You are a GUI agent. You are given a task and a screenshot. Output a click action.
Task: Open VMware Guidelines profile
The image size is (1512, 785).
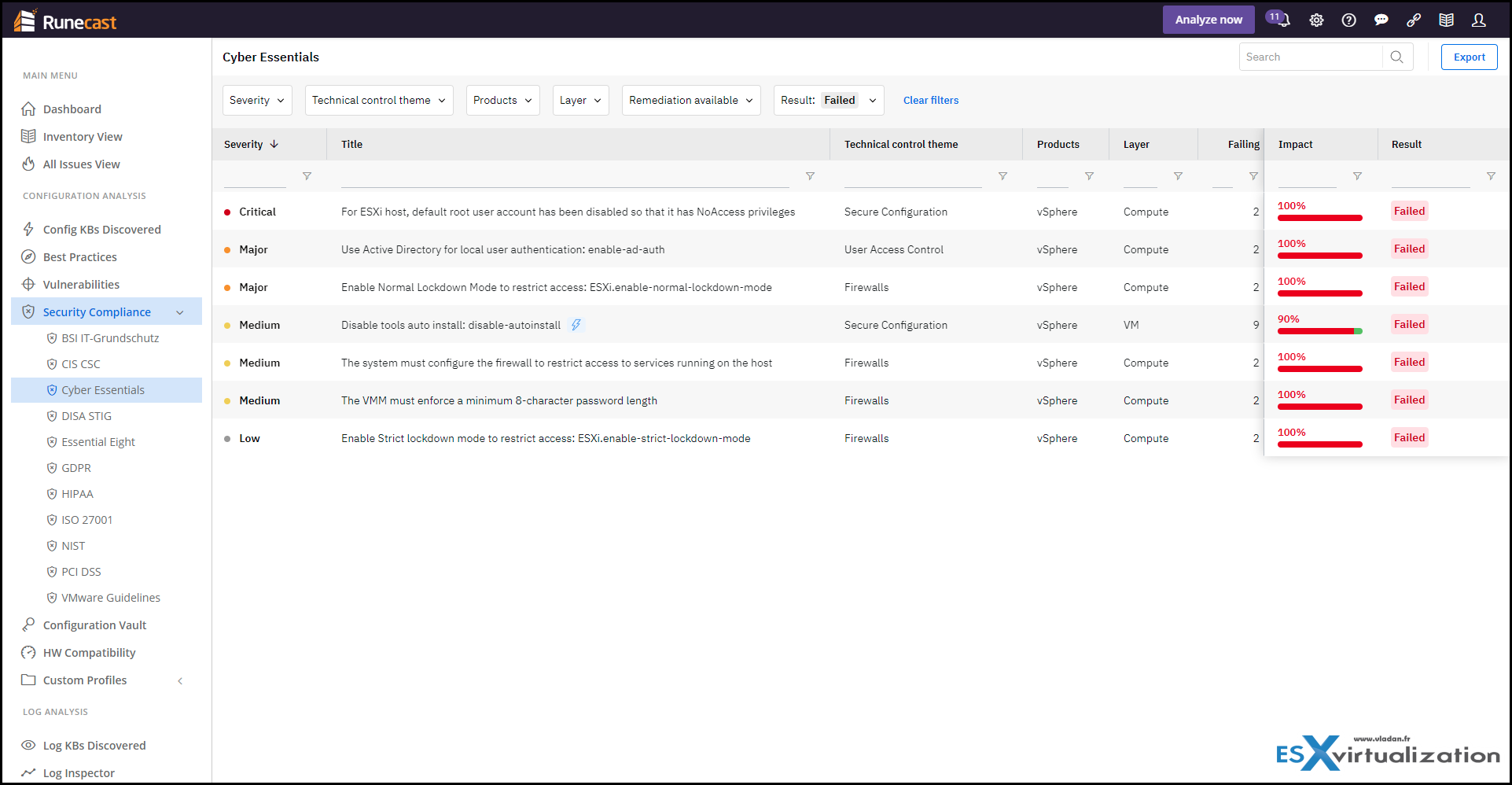111,598
